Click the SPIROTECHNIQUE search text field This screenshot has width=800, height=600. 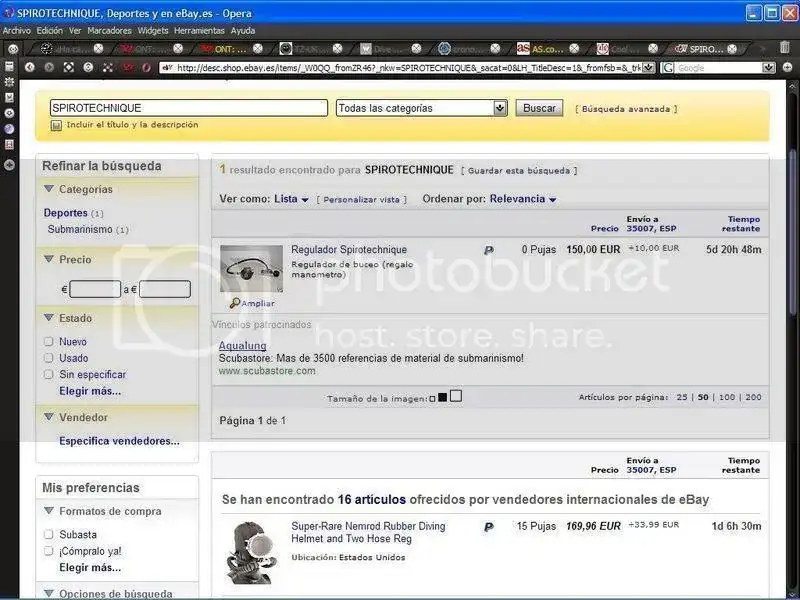point(189,108)
